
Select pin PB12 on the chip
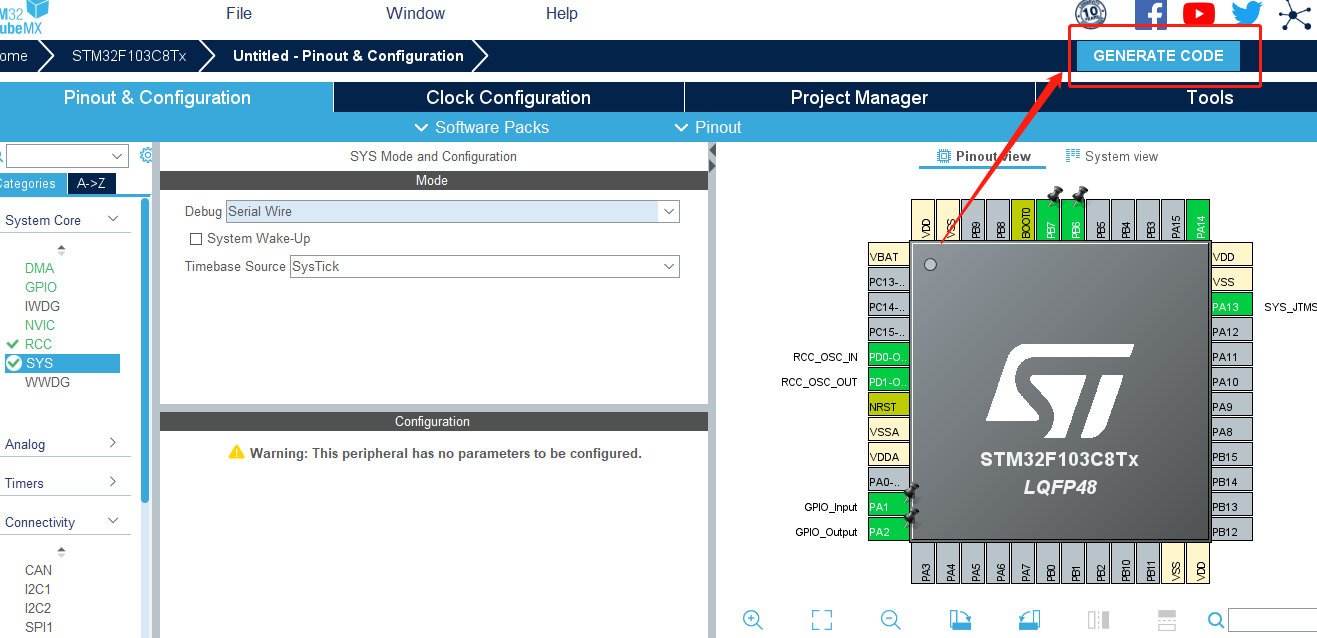[x=1231, y=532]
